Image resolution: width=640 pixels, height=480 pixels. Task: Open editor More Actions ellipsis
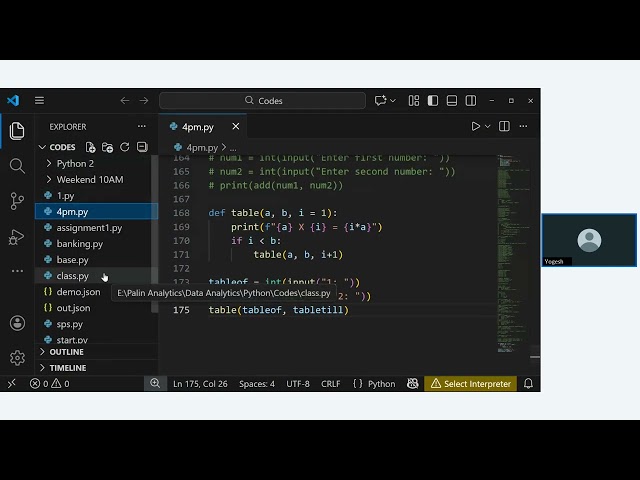pyautogui.click(x=523, y=127)
